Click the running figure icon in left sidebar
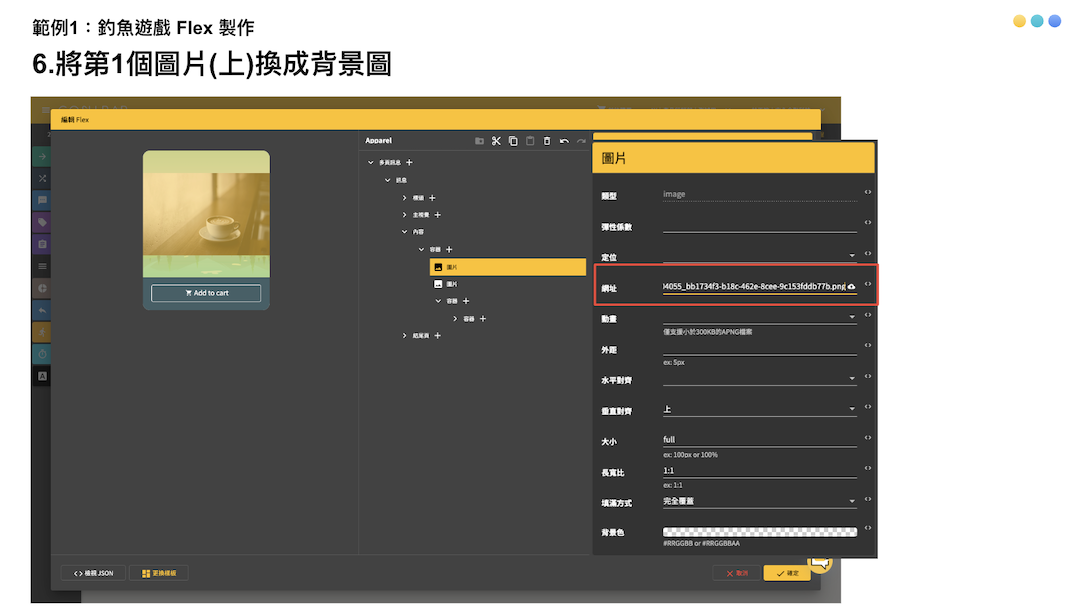The image size is (1080, 614). click(x=42, y=332)
